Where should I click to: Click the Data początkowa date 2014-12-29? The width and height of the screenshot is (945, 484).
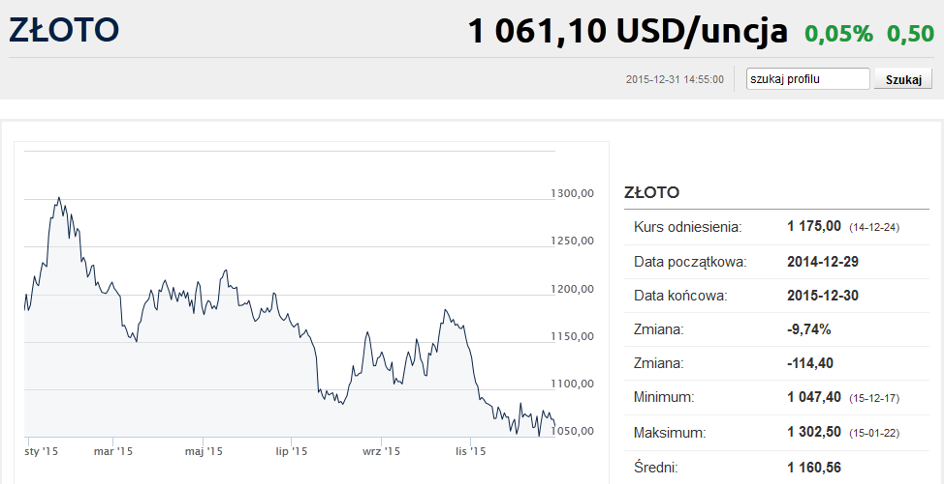coord(823,261)
